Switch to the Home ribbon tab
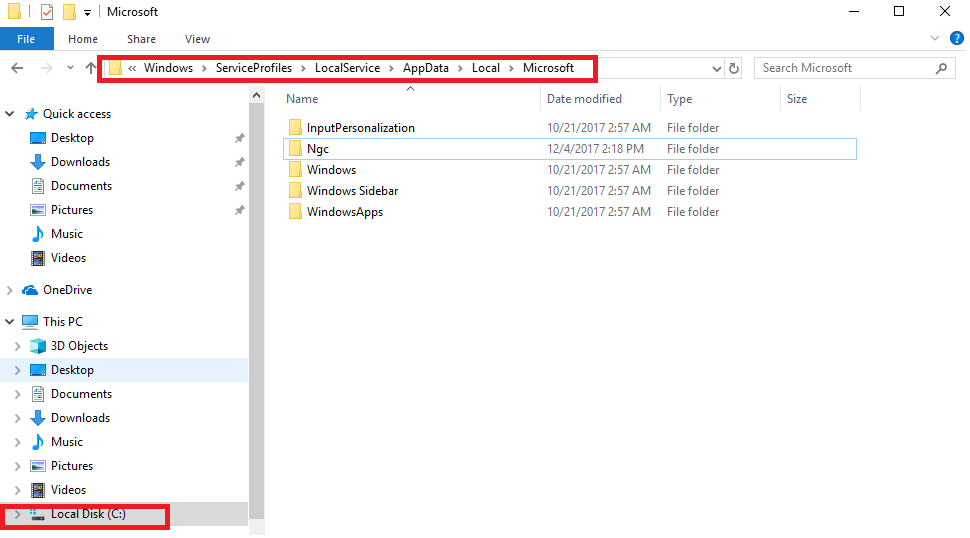Viewport: 970px width, 538px height. [83, 39]
